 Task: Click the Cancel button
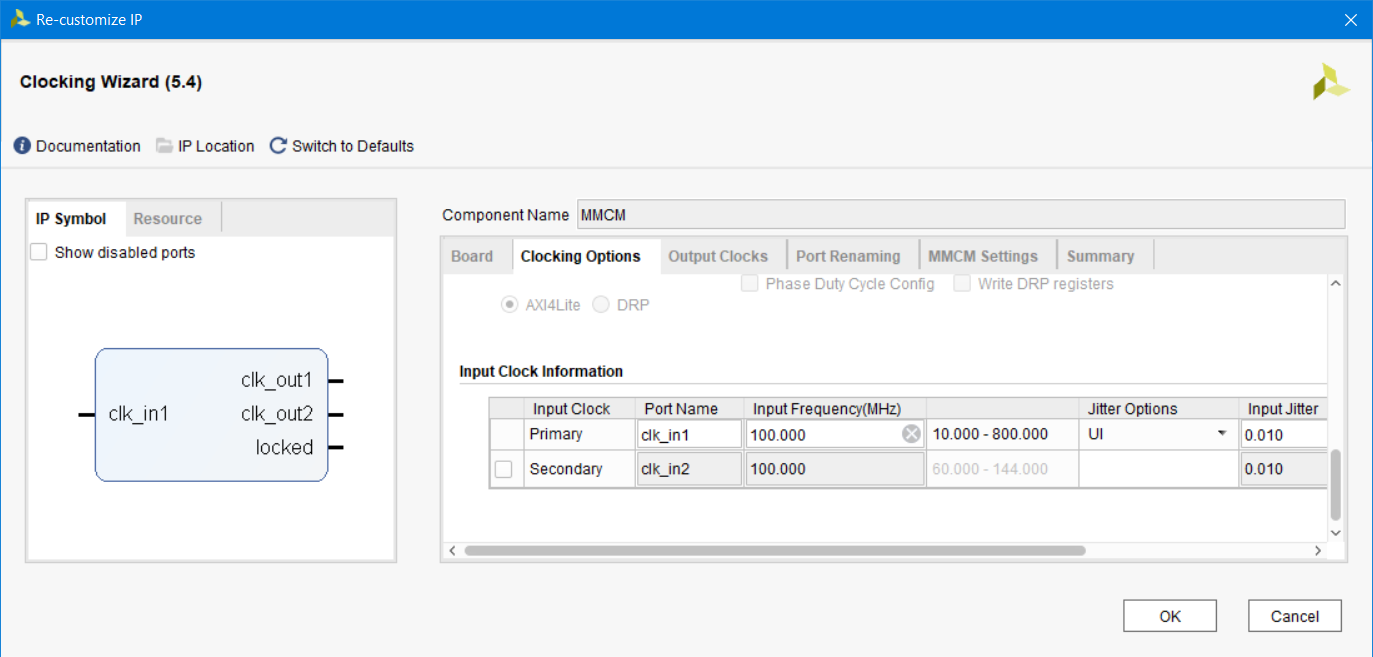click(x=1294, y=616)
